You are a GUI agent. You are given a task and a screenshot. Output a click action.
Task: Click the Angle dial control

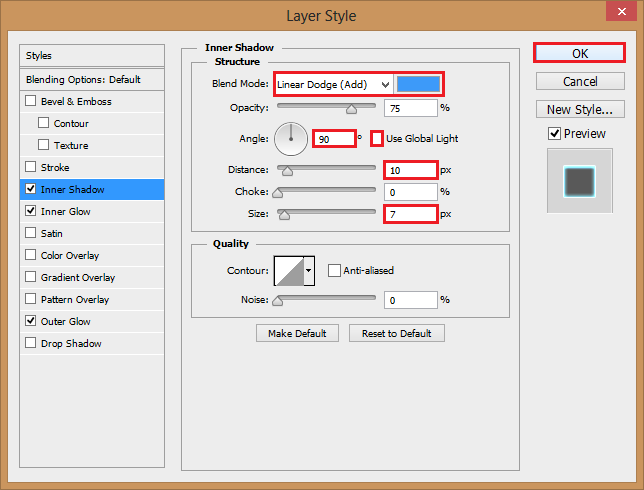click(291, 137)
